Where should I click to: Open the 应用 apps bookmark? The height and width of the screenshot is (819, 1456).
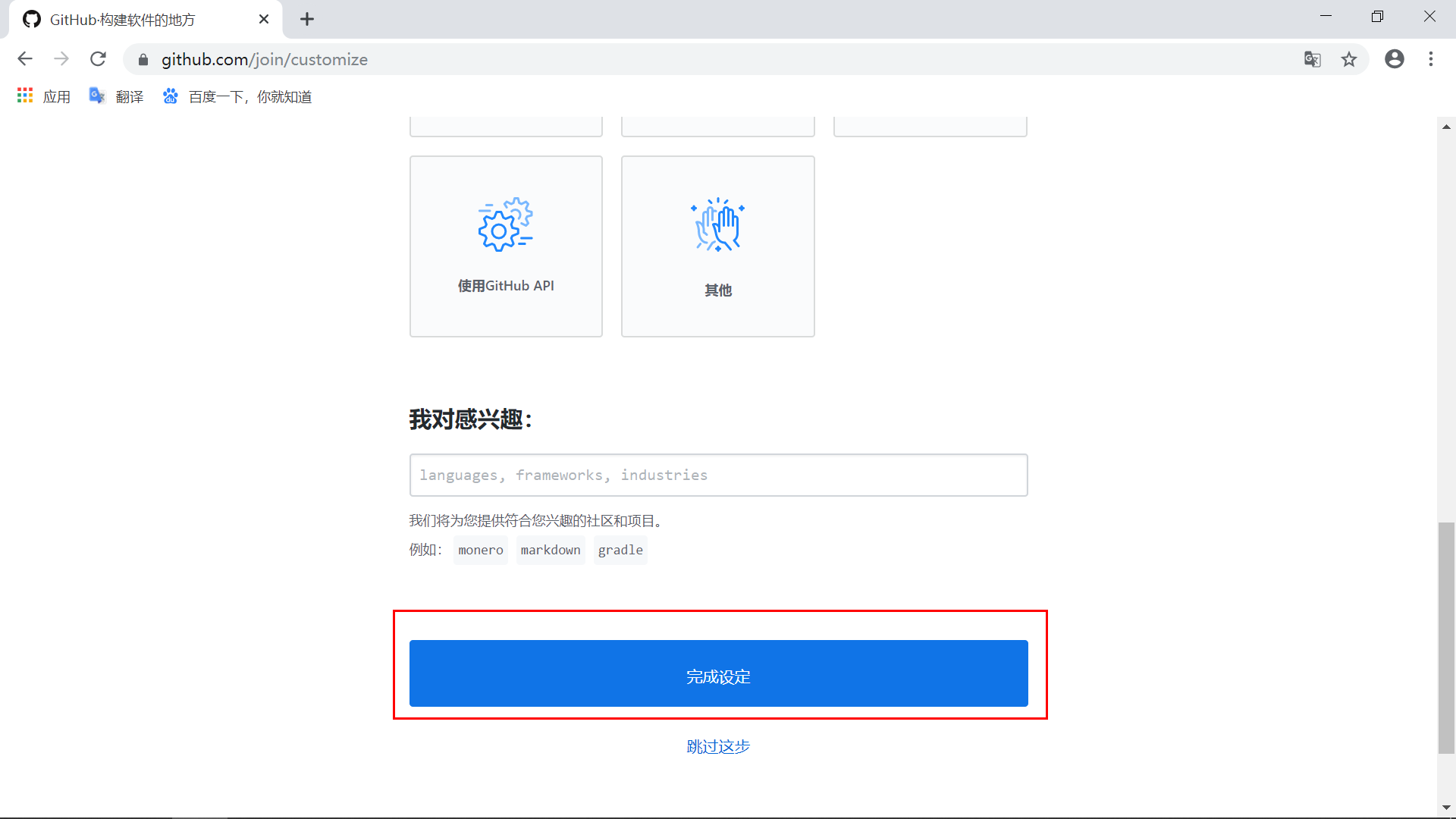(x=44, y=96)
